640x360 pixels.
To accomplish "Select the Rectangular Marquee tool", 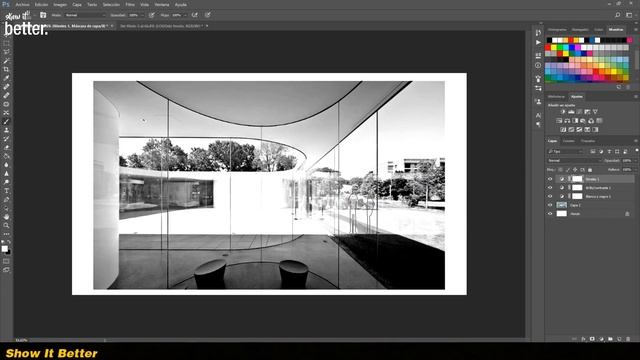I will [6, 43].
